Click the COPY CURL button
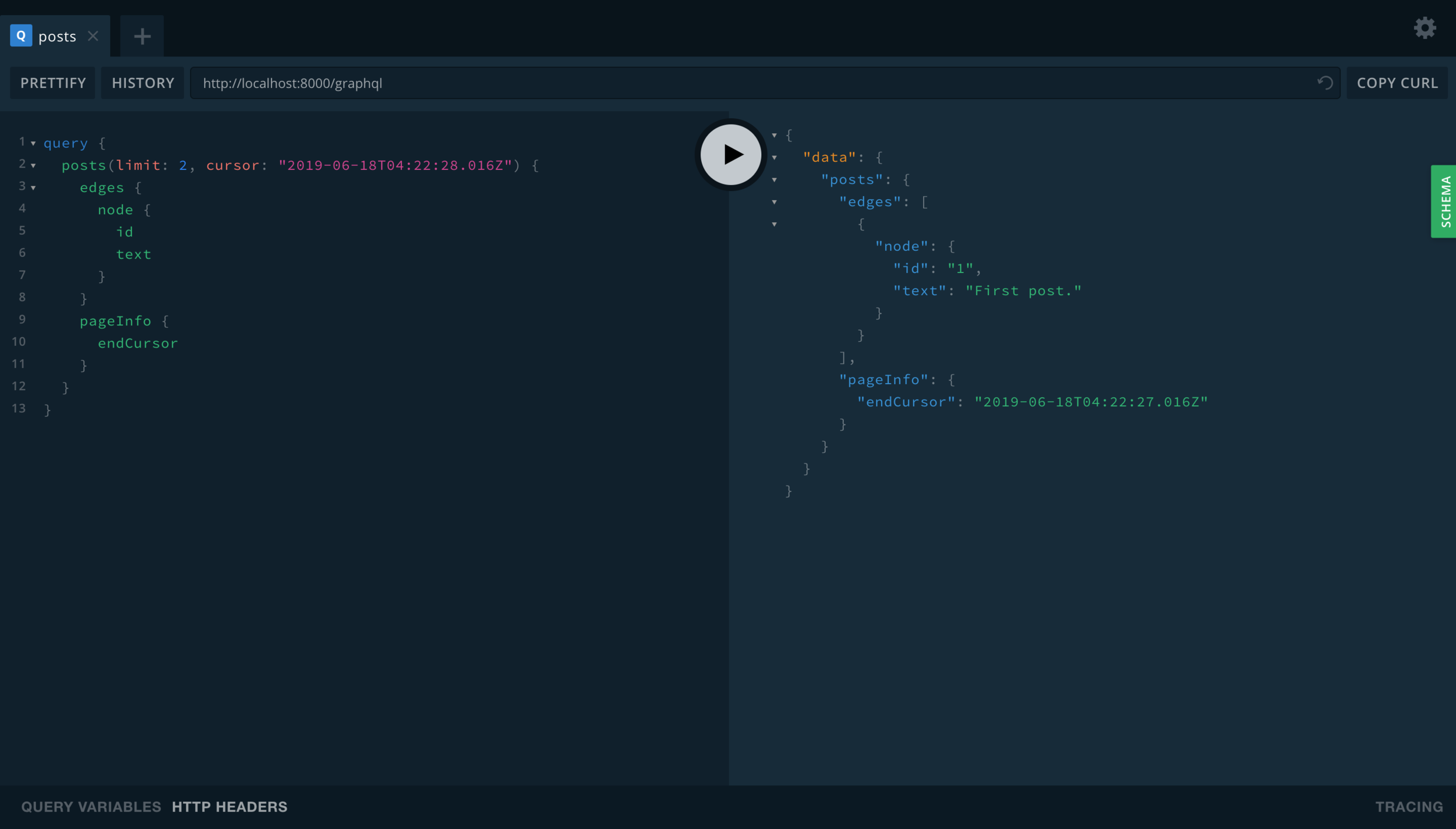Viewport: 1456px width, 829px height. click(x=1397, y=83)
